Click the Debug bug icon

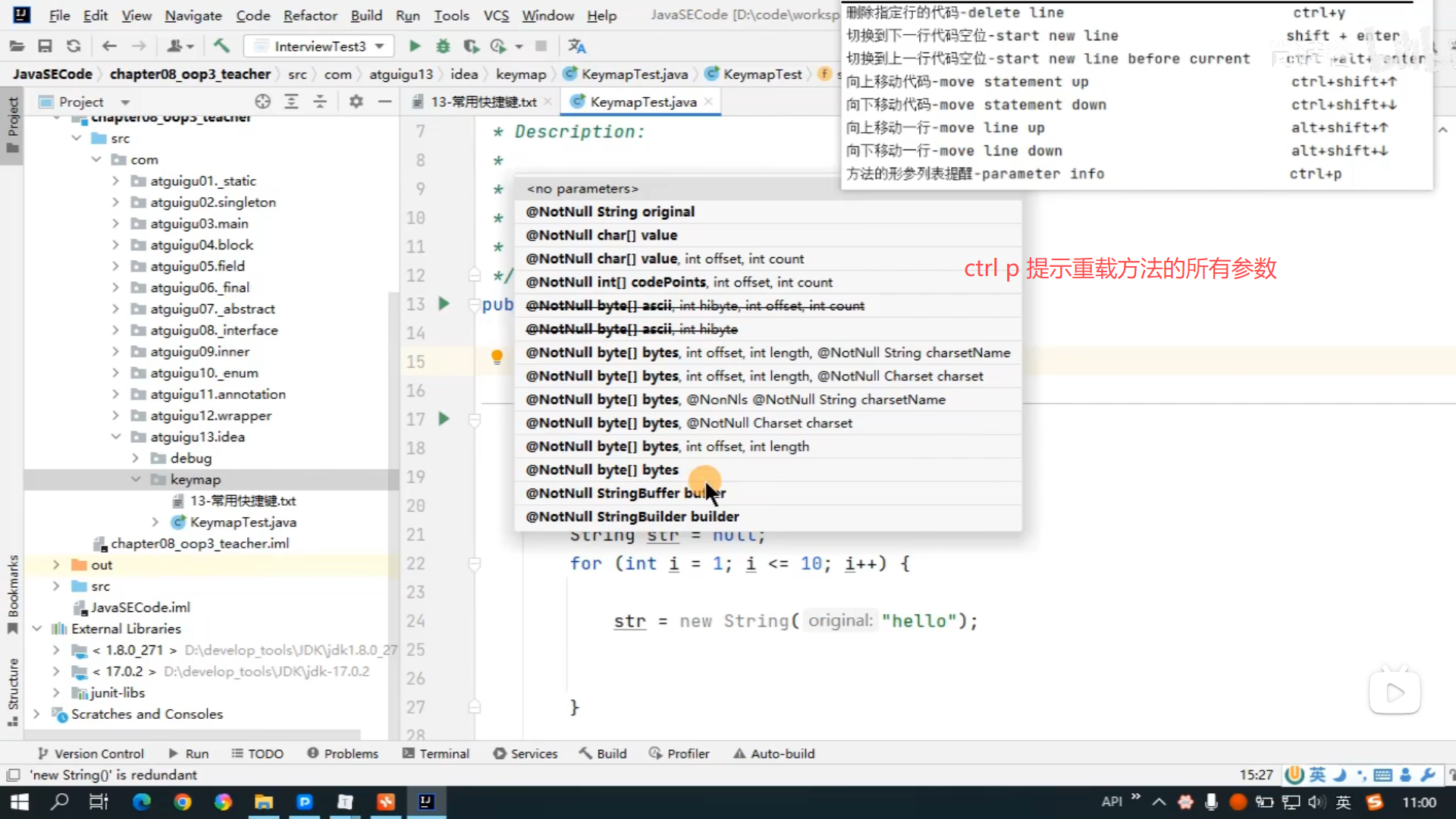point(443,46)
